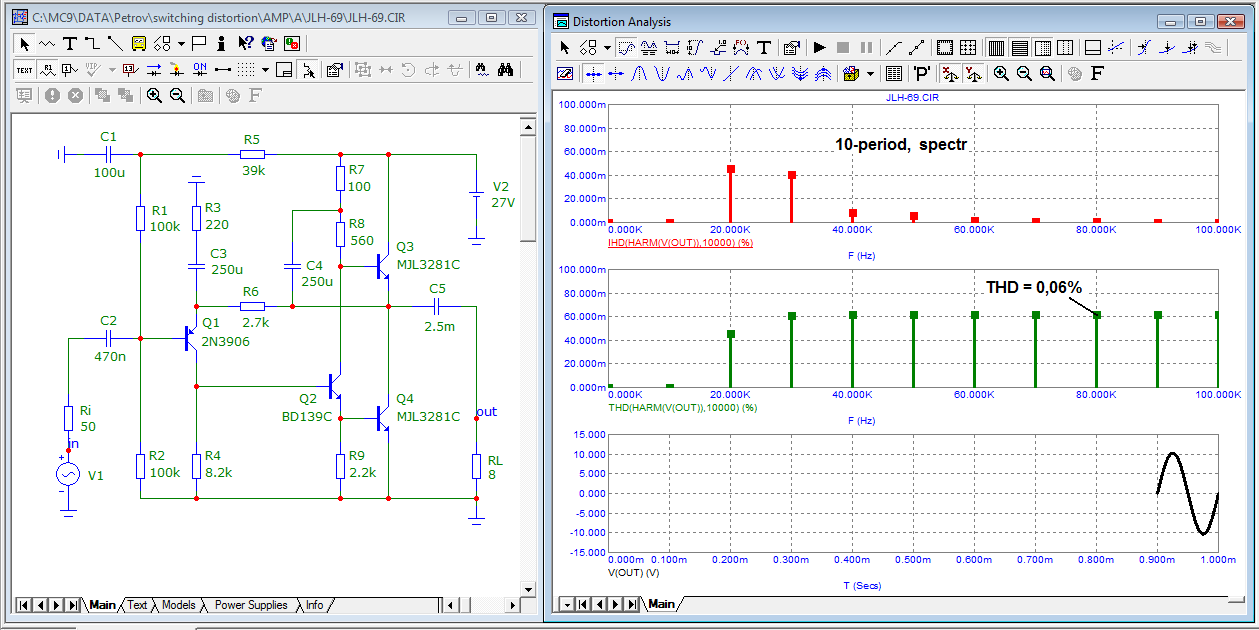Open the graphics shapes dropdown arrow
Screen dimensions: 1259x630
tap(181, 44)
